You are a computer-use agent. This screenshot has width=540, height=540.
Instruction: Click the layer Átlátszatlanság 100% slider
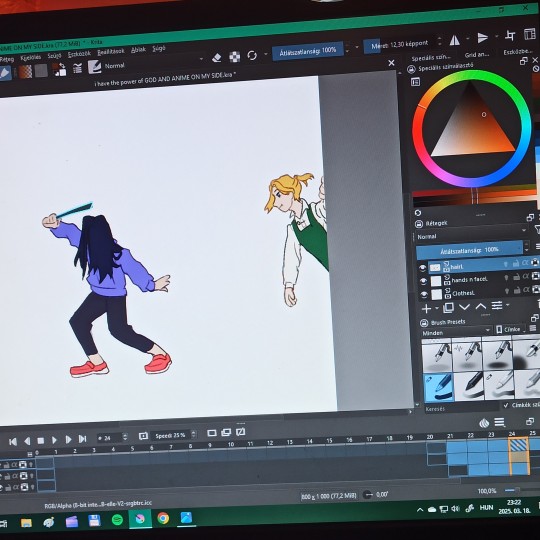click(x=469, y=251)
